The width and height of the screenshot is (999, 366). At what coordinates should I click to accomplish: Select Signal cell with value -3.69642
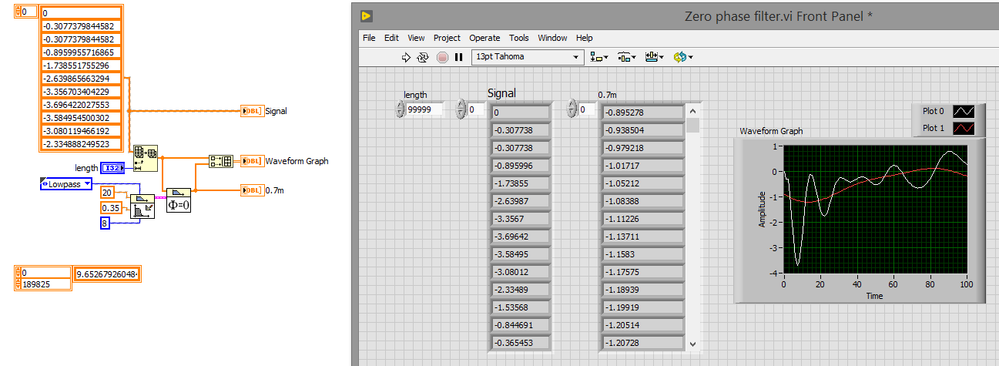pyautogui.click(x=521, y=237)
